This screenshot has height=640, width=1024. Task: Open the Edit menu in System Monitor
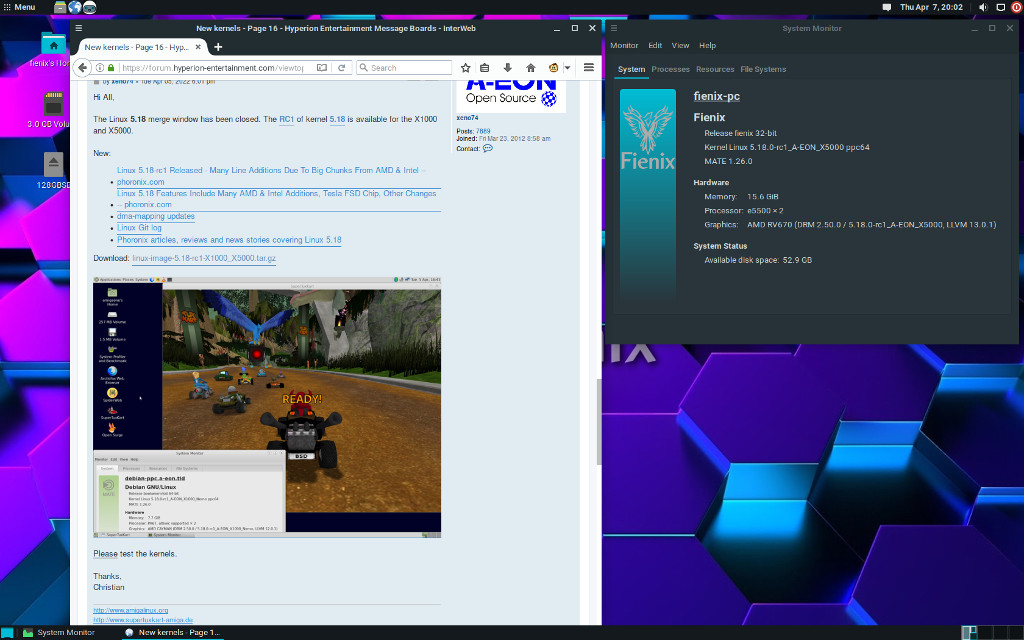click(655, 46)
